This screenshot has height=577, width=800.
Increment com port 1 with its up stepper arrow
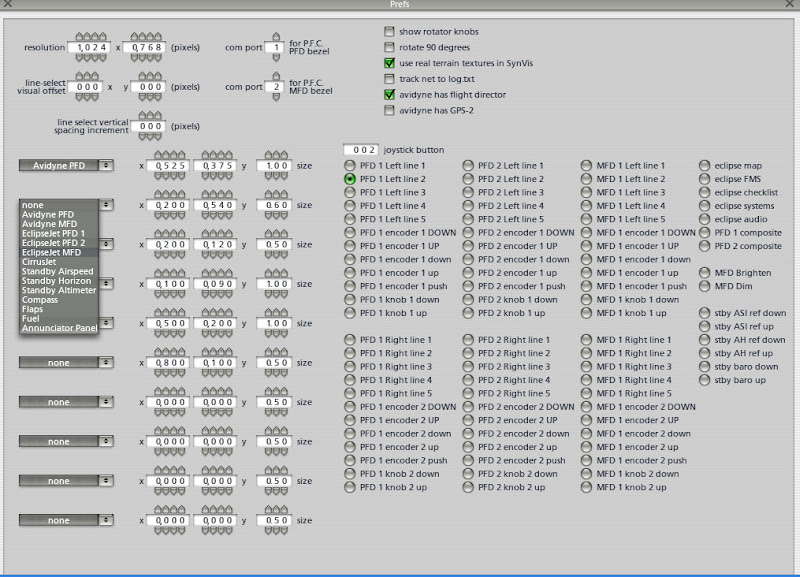coord(277,34)
